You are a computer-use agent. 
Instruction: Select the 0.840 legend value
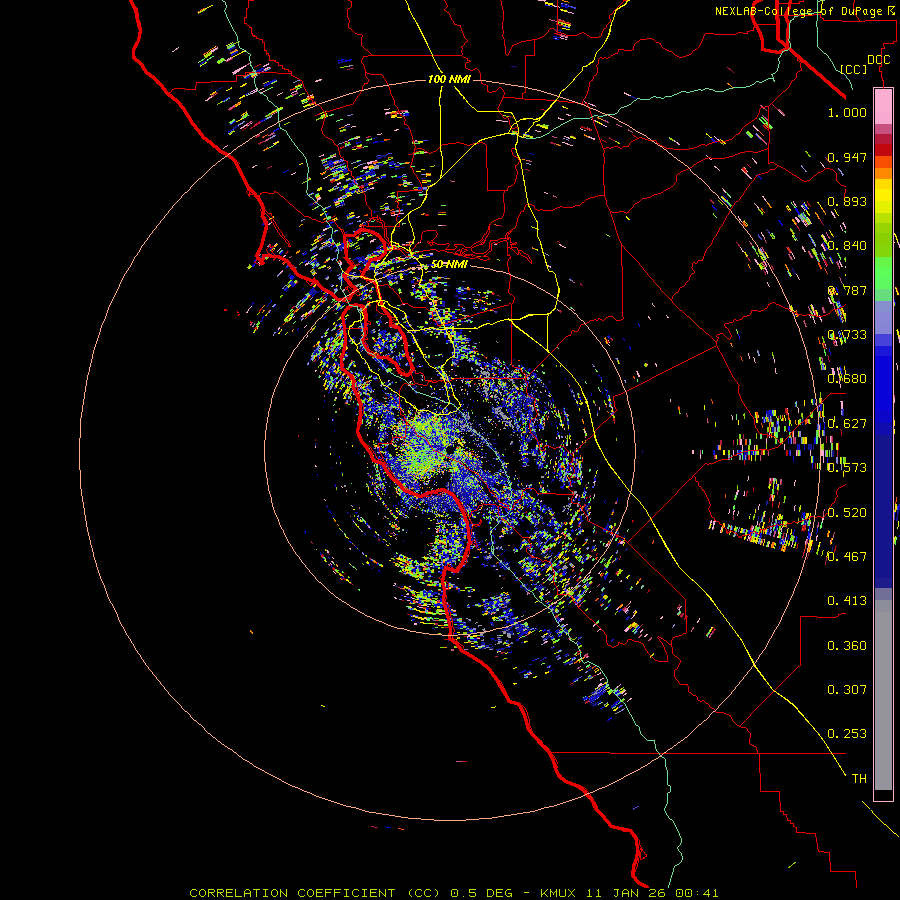847,246
